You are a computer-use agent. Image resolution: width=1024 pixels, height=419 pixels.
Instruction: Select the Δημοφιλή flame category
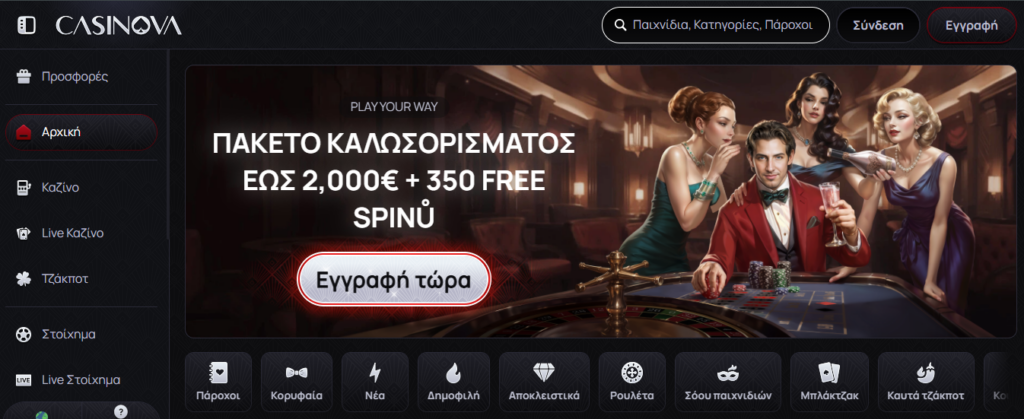pyautogui.click(x=454, y=382)
